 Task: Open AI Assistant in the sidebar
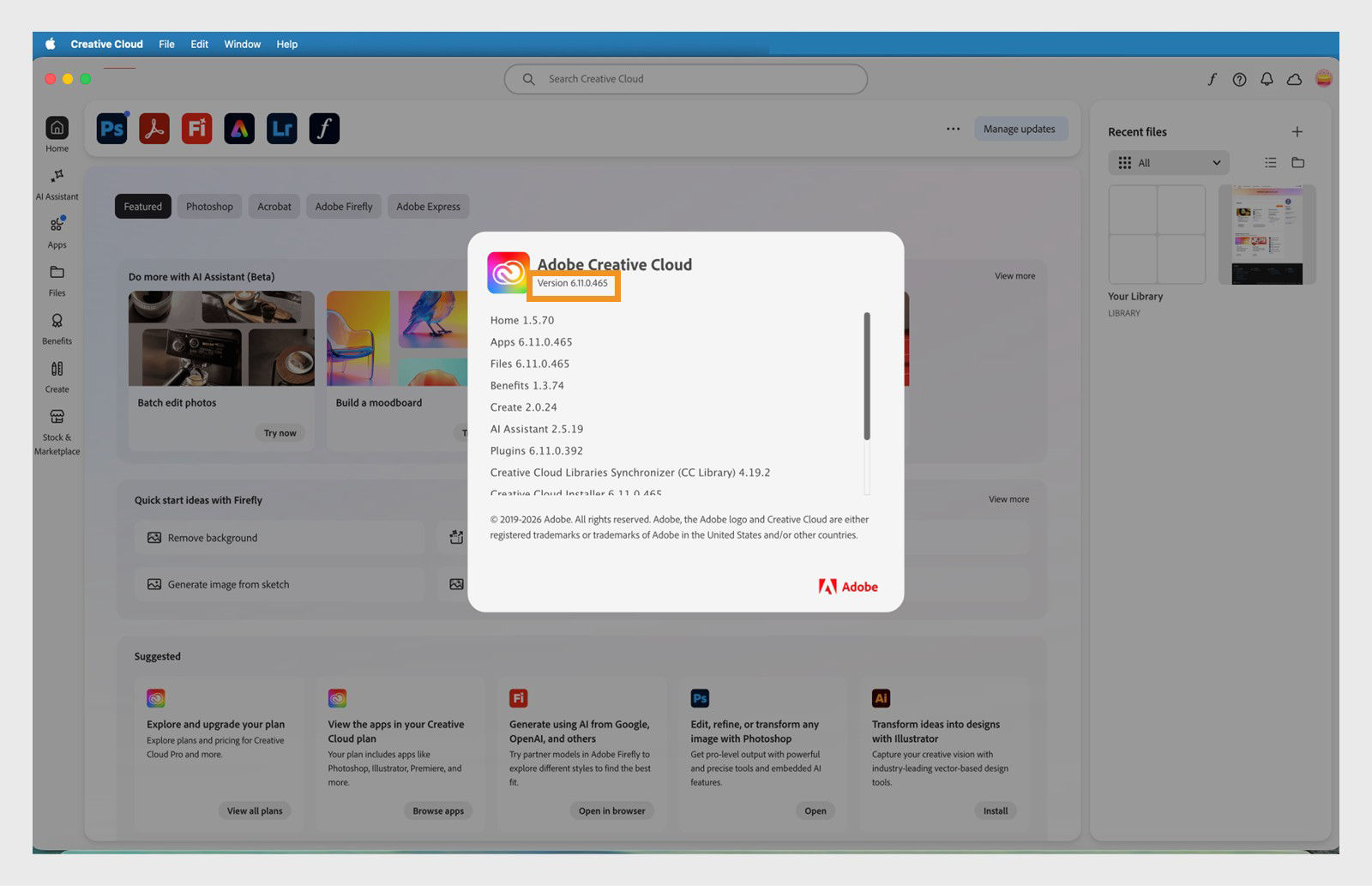click(57, 184)
